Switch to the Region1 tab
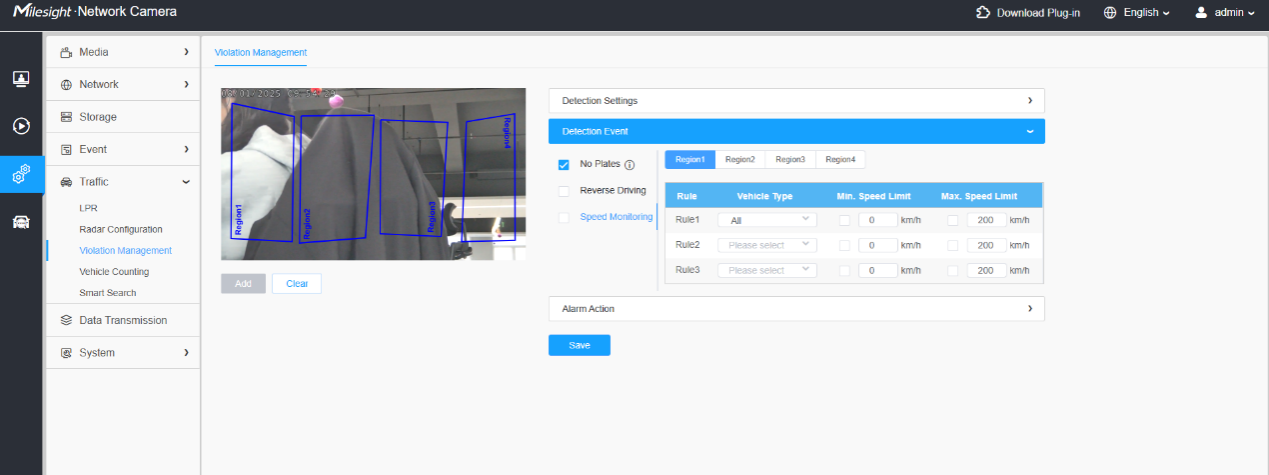This screenshot has width=1269, height=475. pyautogui.click(x=690, y=159)
